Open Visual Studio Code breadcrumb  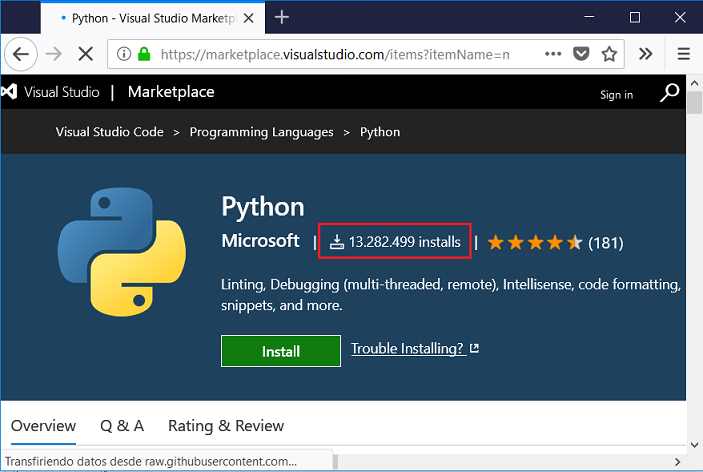pos(109,132)
